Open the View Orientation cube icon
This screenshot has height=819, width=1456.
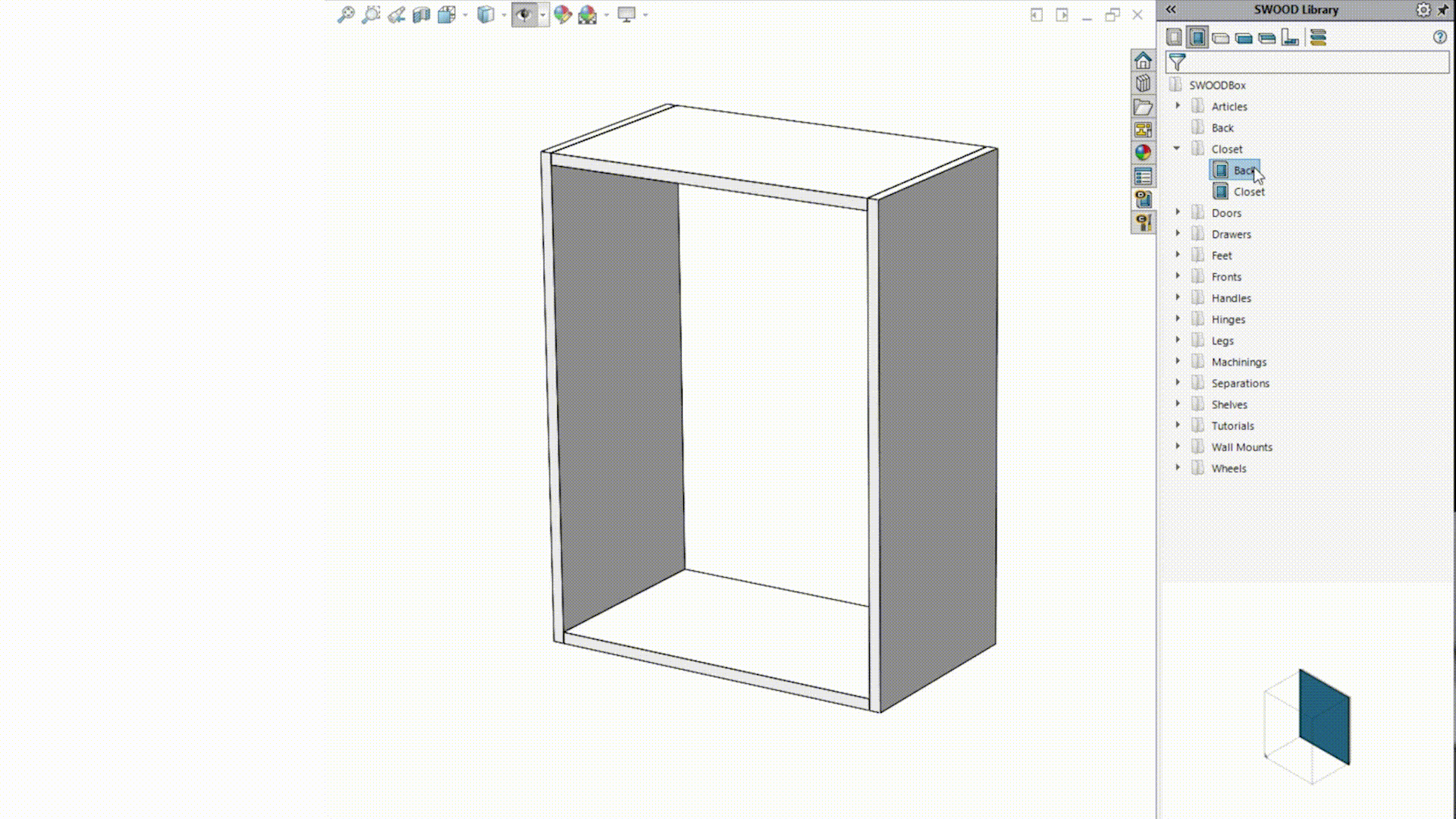[x=446, y=14]
